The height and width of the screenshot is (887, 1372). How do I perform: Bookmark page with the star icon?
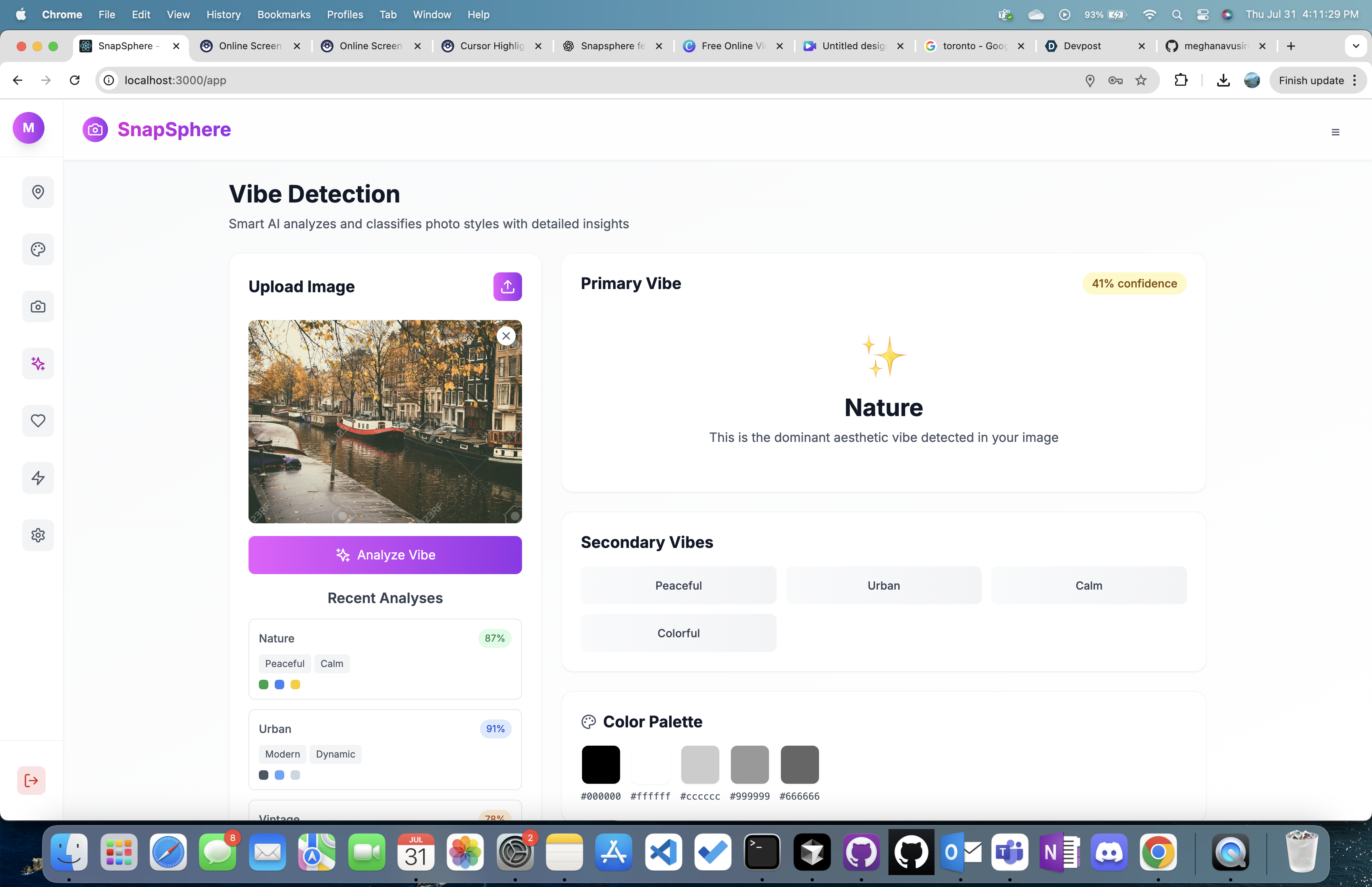click(1141, 81)
